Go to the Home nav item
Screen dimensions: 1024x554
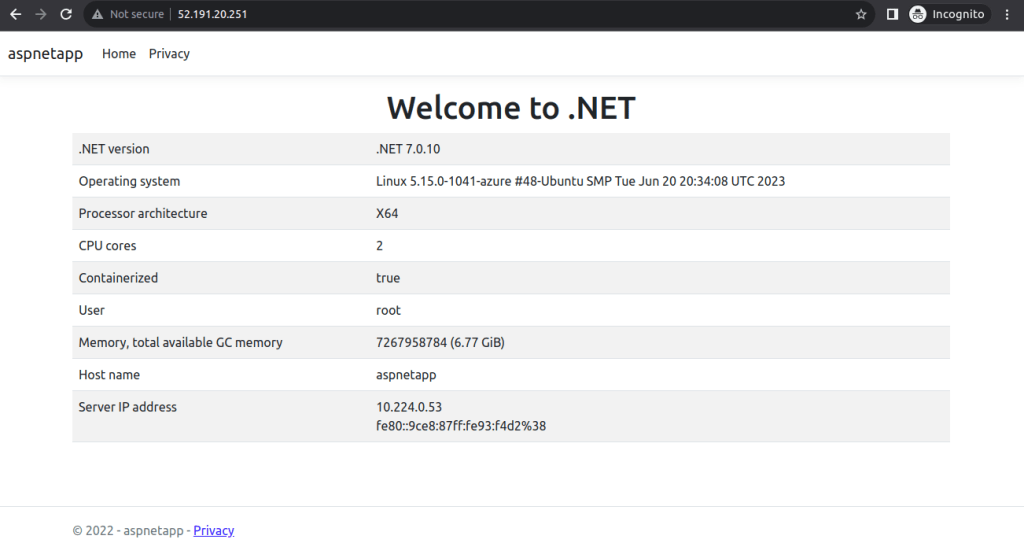(x=119, y=54)
